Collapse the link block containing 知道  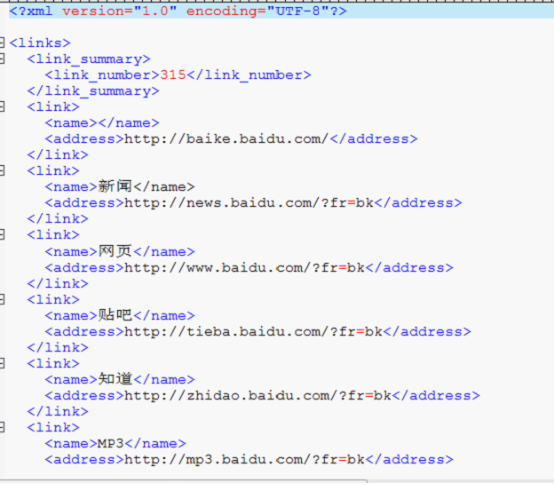point(2,363)
